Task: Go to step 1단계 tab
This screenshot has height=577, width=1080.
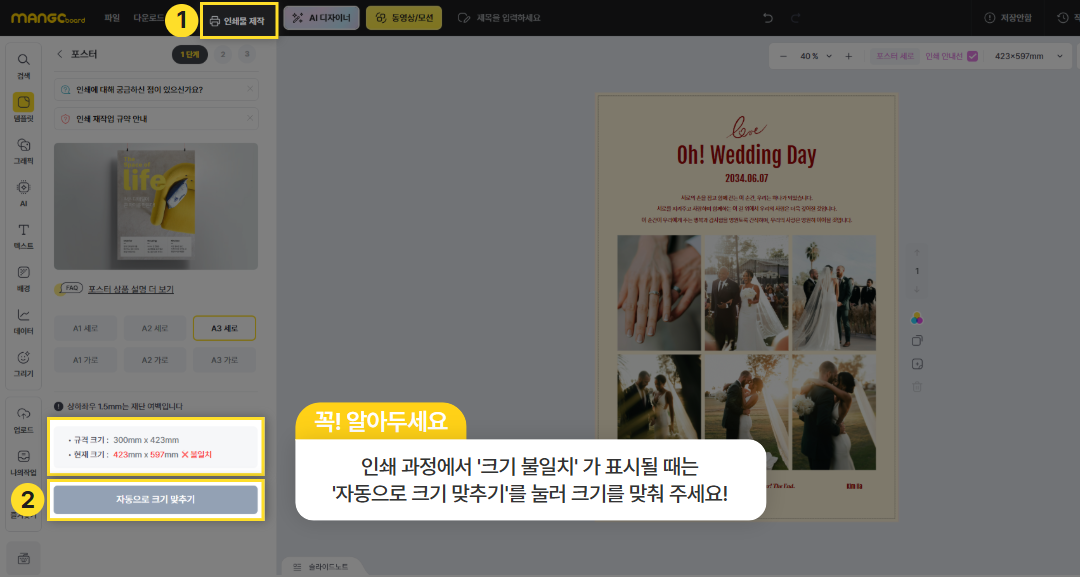Action: (x=190, y=54)
